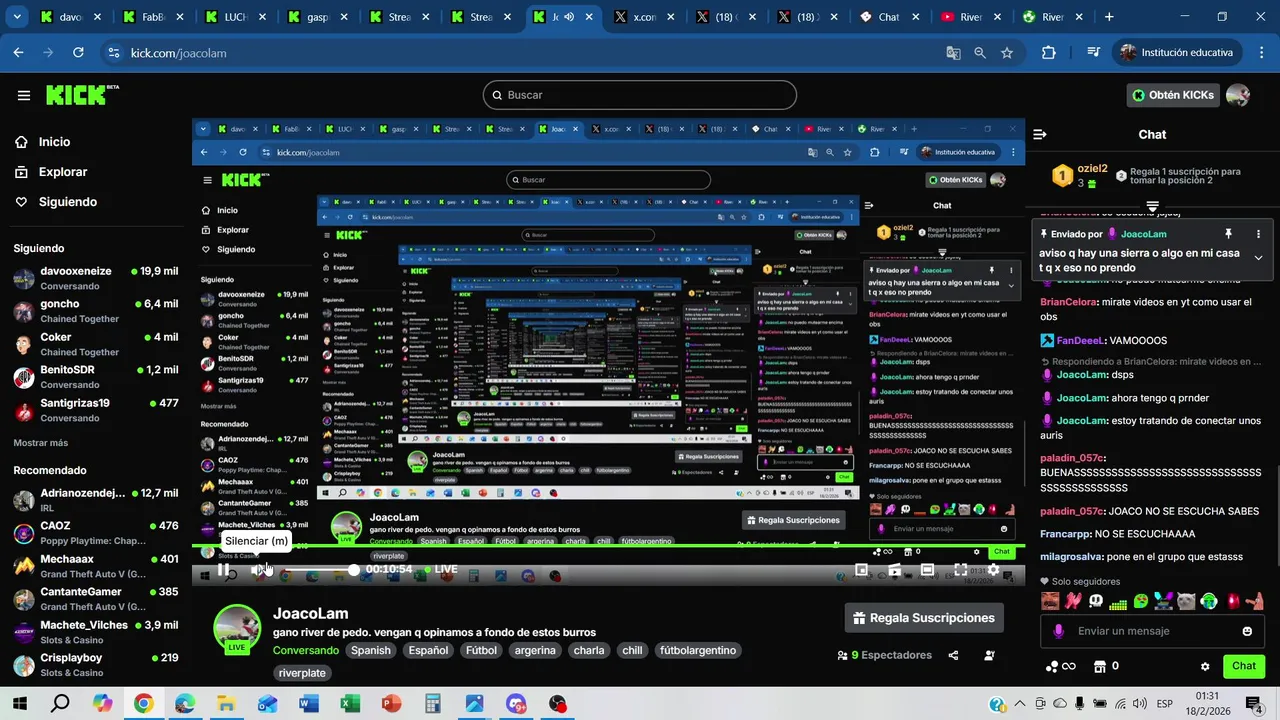Screen dimensions: 1280x720
Task: Open Coker channel in sidebar
Action: tap(95, 344)
